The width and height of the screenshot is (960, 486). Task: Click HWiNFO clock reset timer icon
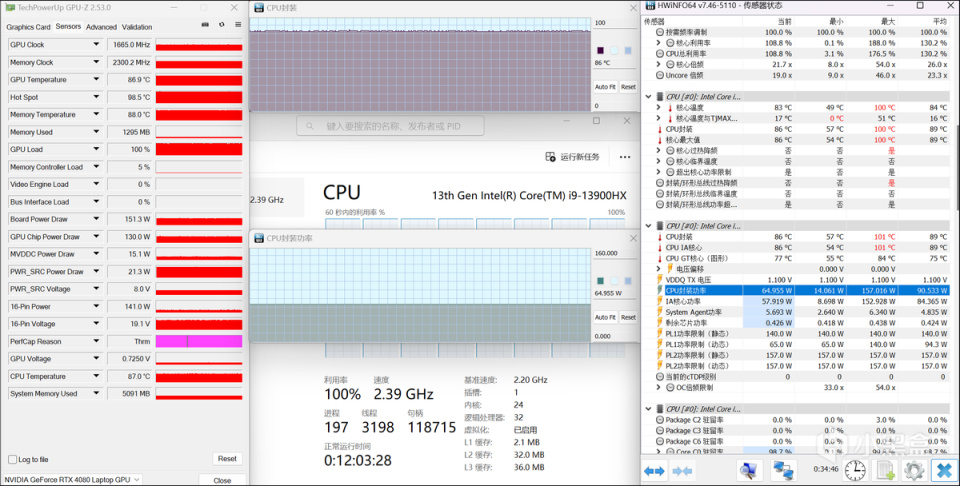point(855,470)
